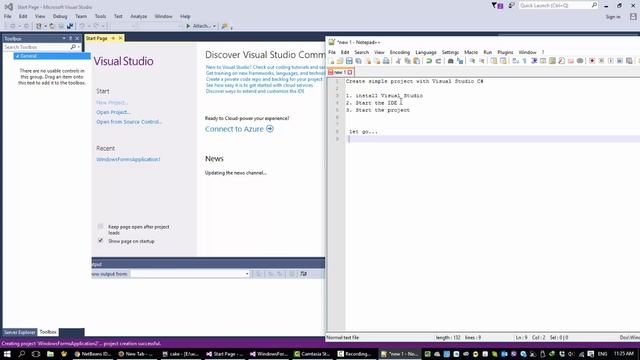Click the 'New Project...' link
The height and width of the screenshot is (360, 640).
point(112,102)
